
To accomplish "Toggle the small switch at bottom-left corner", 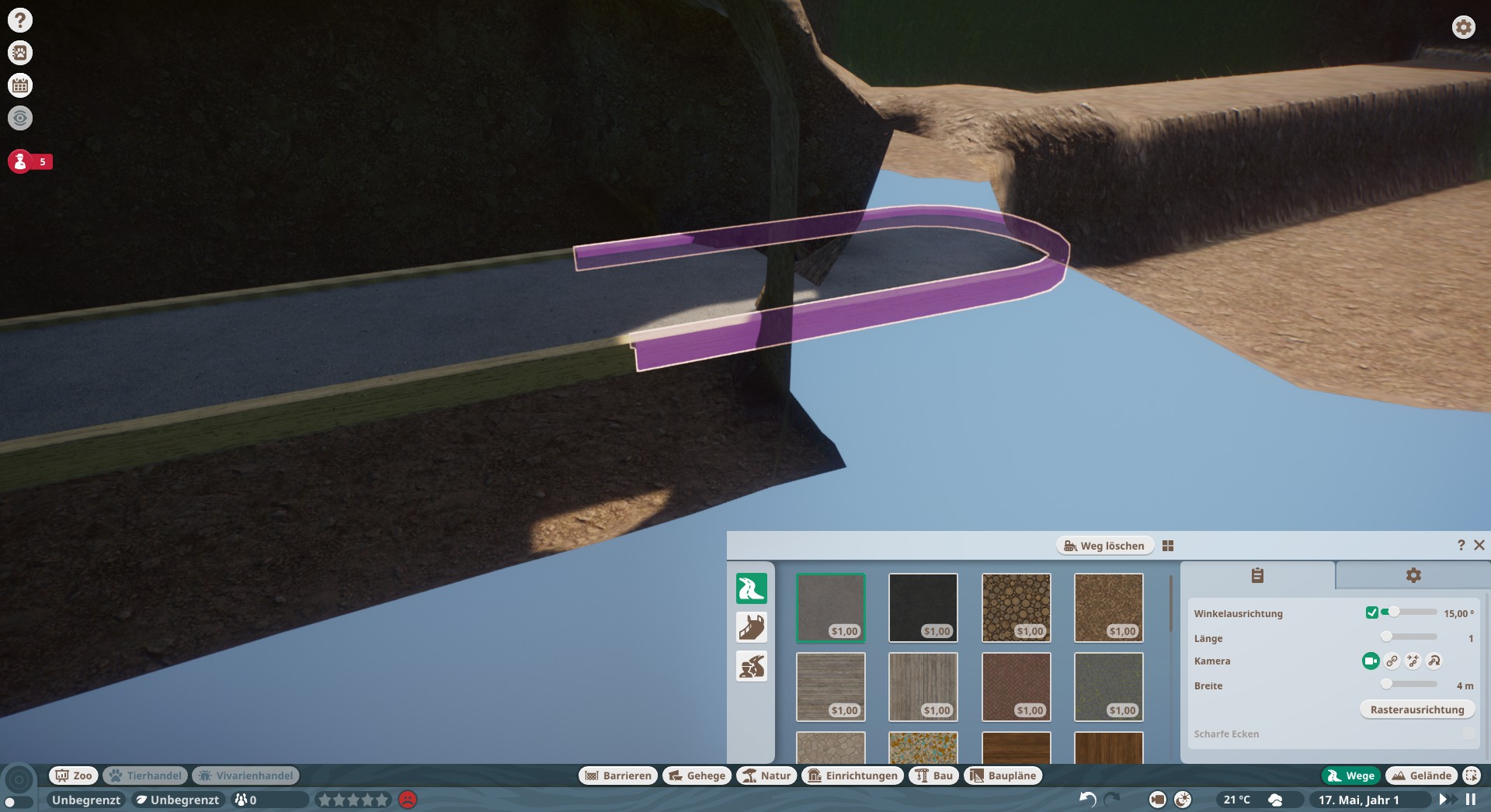I will point(17,803).
